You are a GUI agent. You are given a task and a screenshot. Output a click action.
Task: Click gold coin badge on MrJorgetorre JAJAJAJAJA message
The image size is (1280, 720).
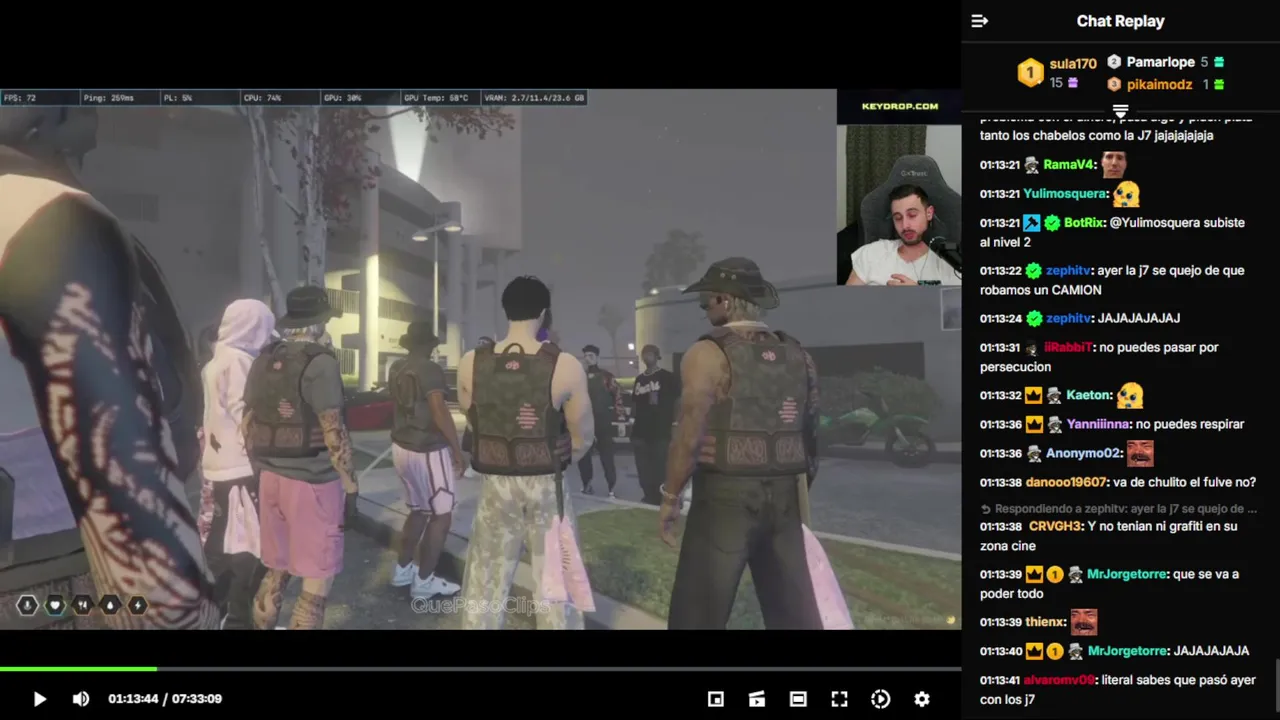(1054, 651)
